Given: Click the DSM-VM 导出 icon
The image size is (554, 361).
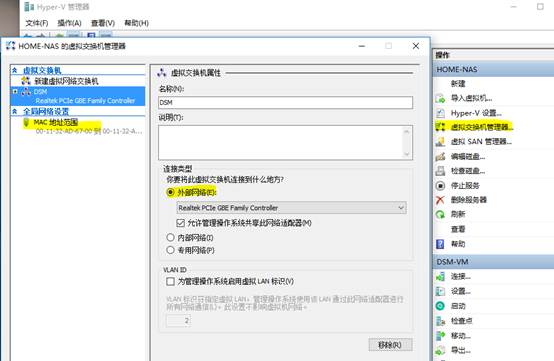Looking at the screenshot, I should click(x=440, y=350).
